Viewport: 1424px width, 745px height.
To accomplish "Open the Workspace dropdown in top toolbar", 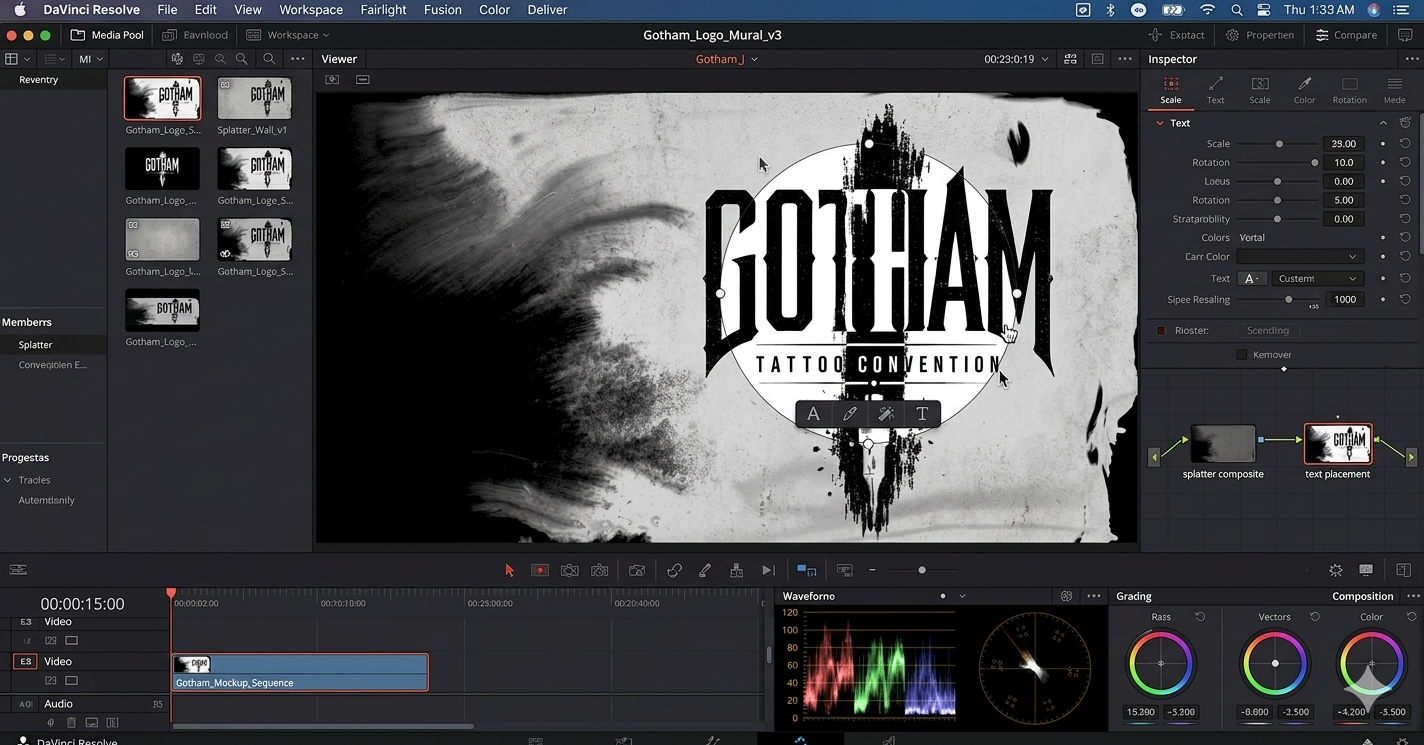I will [288, 35].
